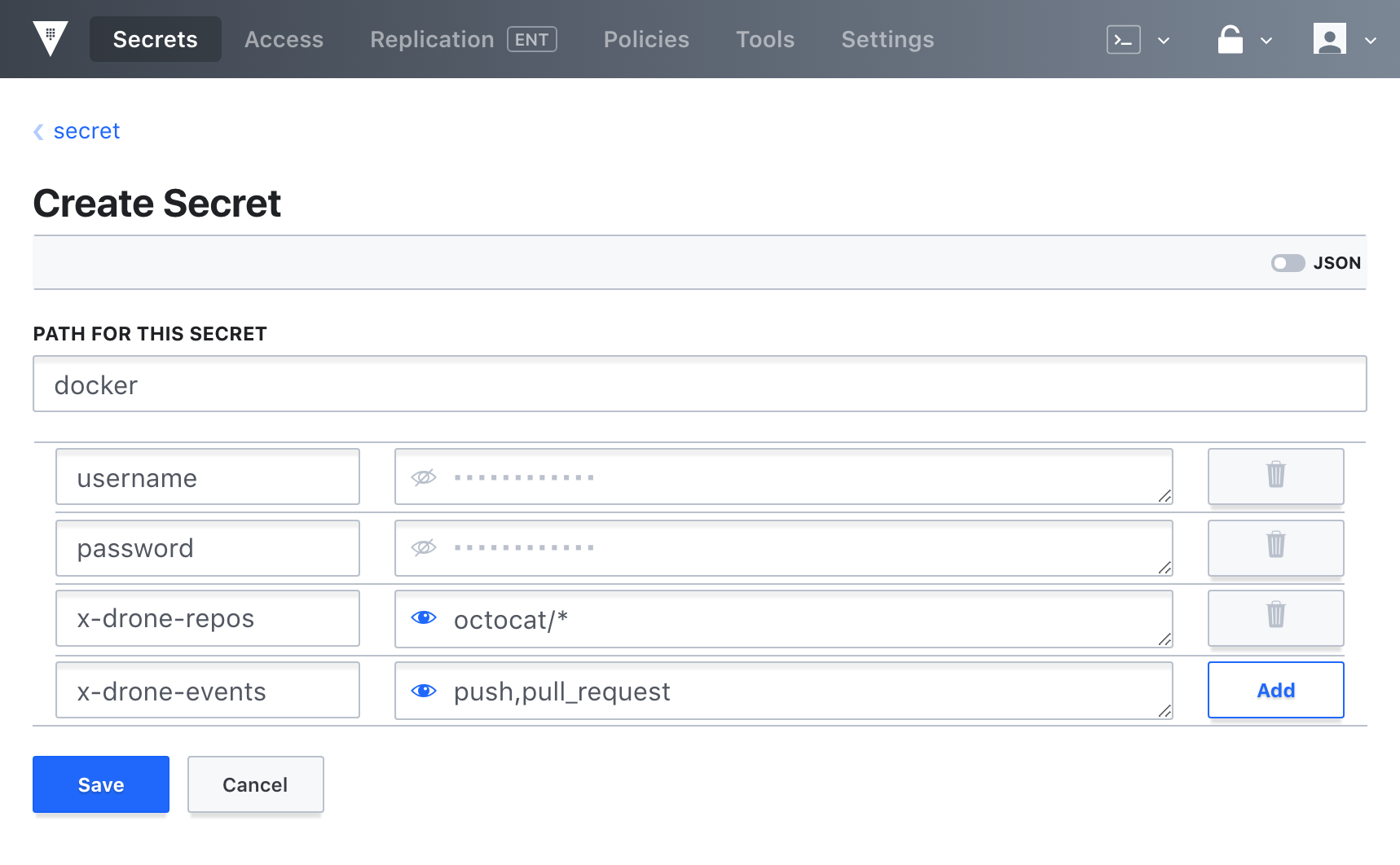
Task: Focus the path field containing docker
Action: (x=700, y=384)
